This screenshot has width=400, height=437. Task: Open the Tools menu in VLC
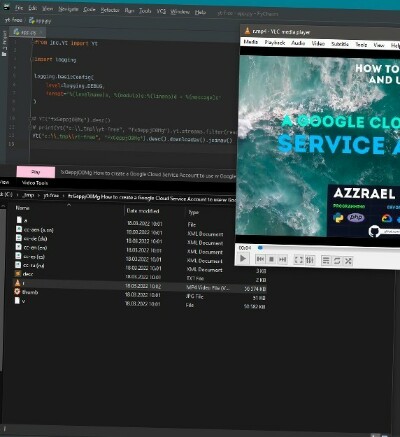click(x=361, y=44)
